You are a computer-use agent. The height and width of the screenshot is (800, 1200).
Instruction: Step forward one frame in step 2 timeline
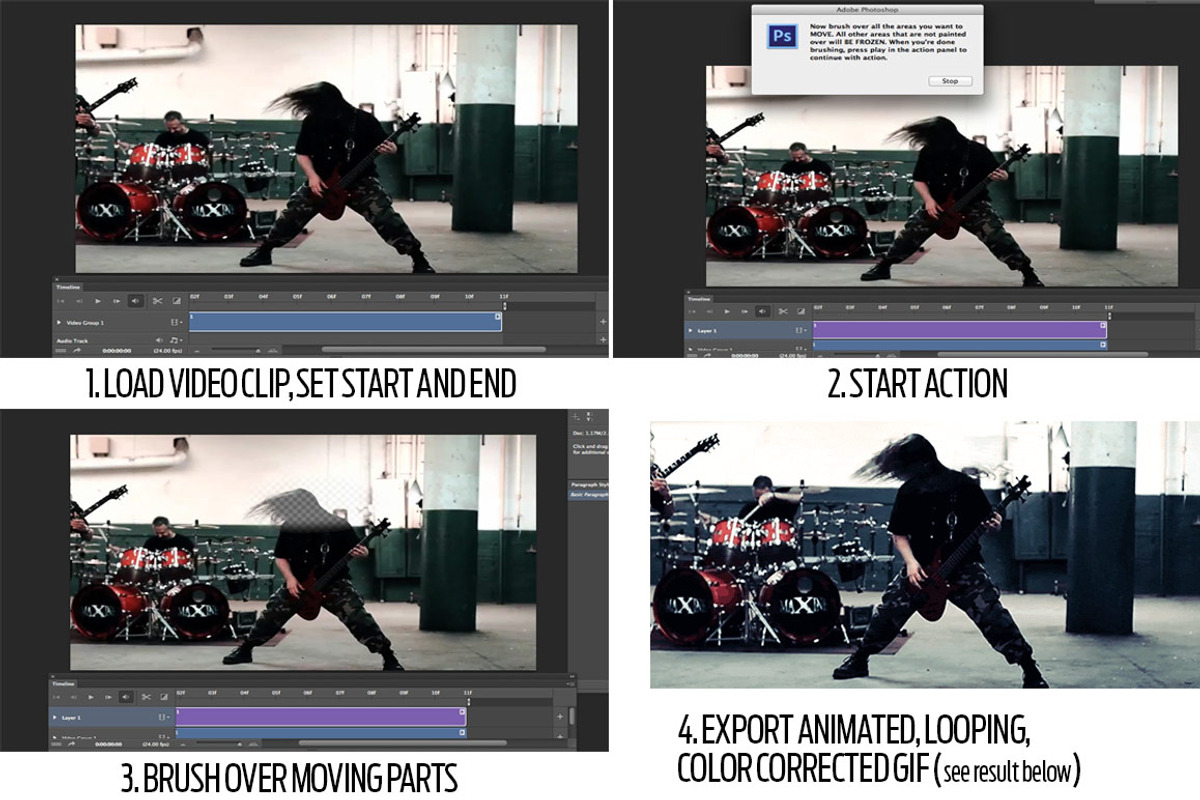[744, 311]
